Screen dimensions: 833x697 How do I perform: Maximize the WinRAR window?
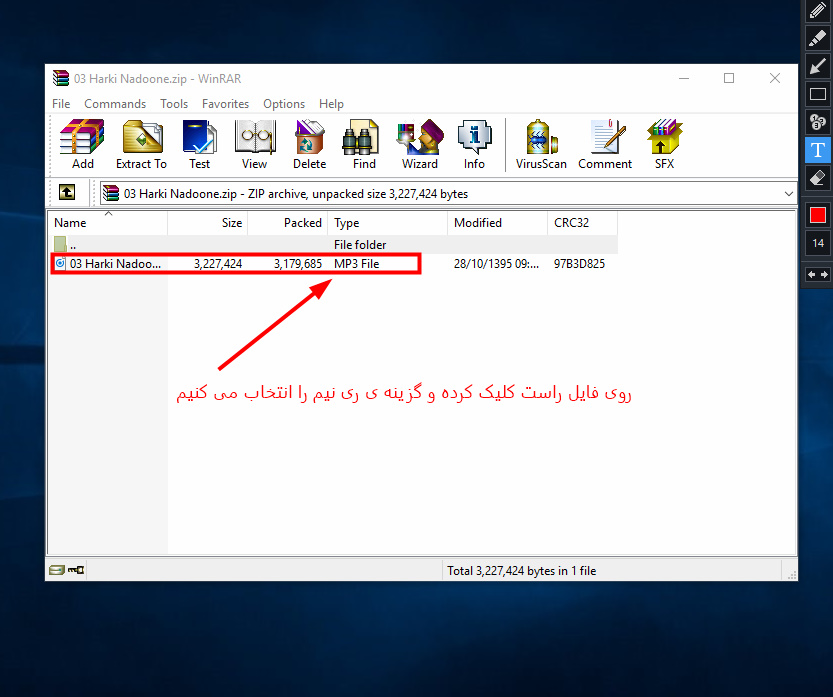[x=729, y=79]
